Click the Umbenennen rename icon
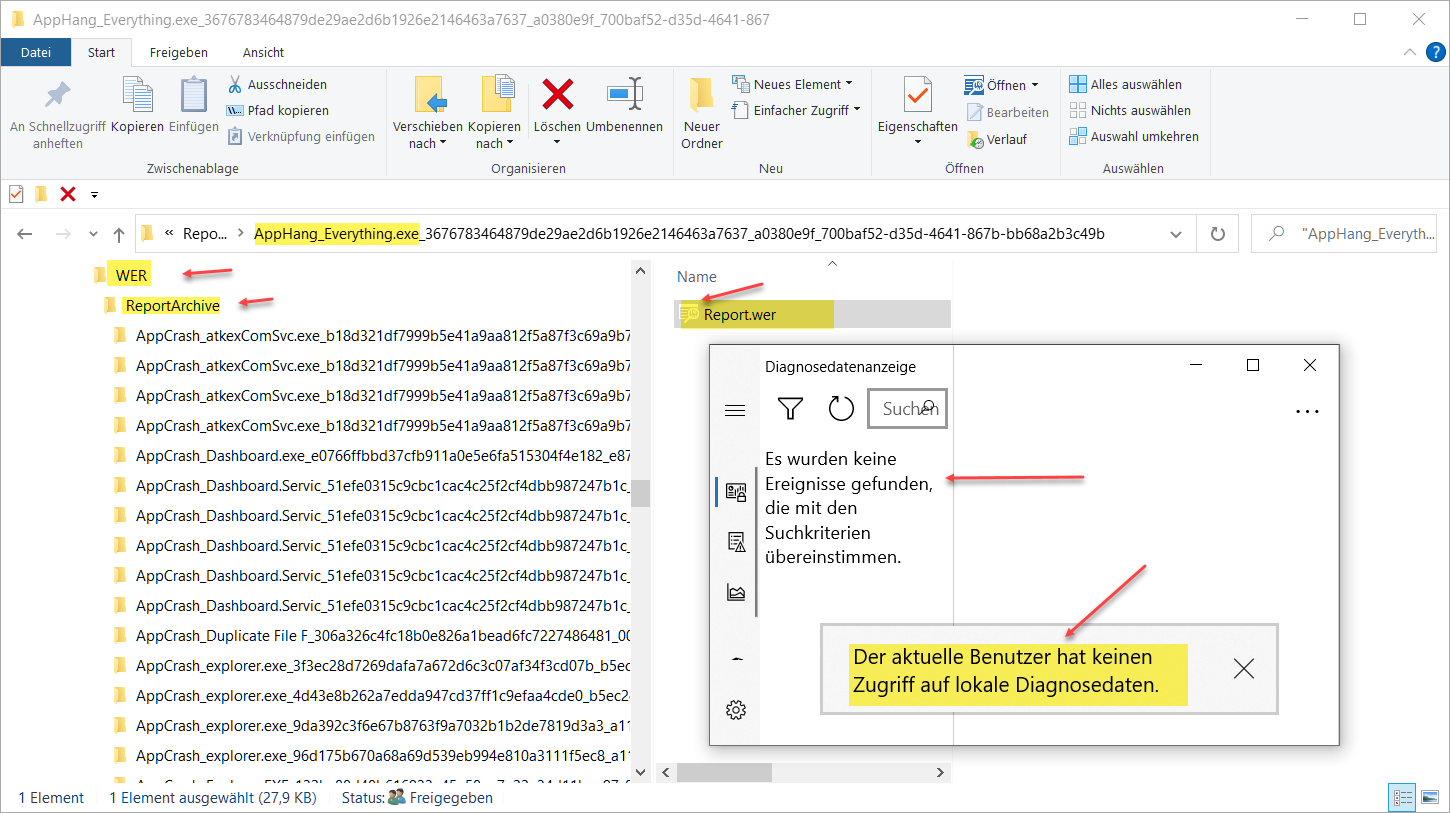Image resolution: width=1450 pixels, height=813 pixels. point(624,96)
